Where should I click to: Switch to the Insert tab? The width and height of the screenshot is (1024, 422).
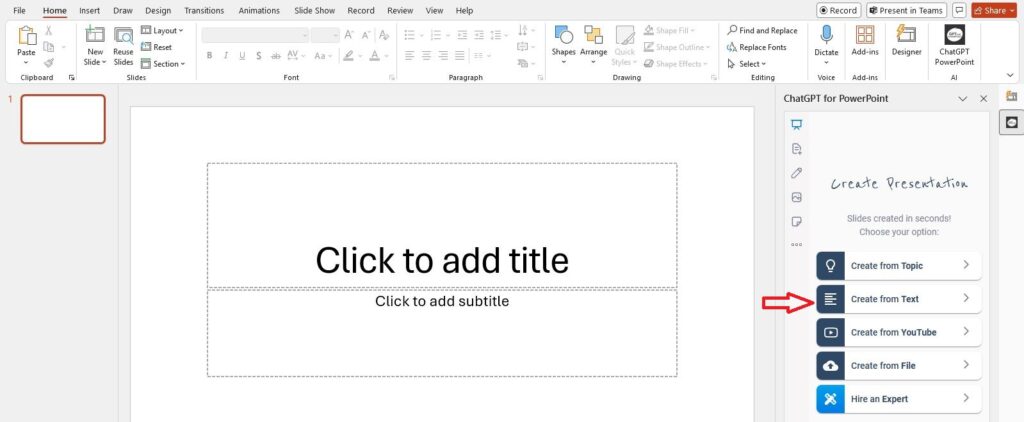[89, 10]
